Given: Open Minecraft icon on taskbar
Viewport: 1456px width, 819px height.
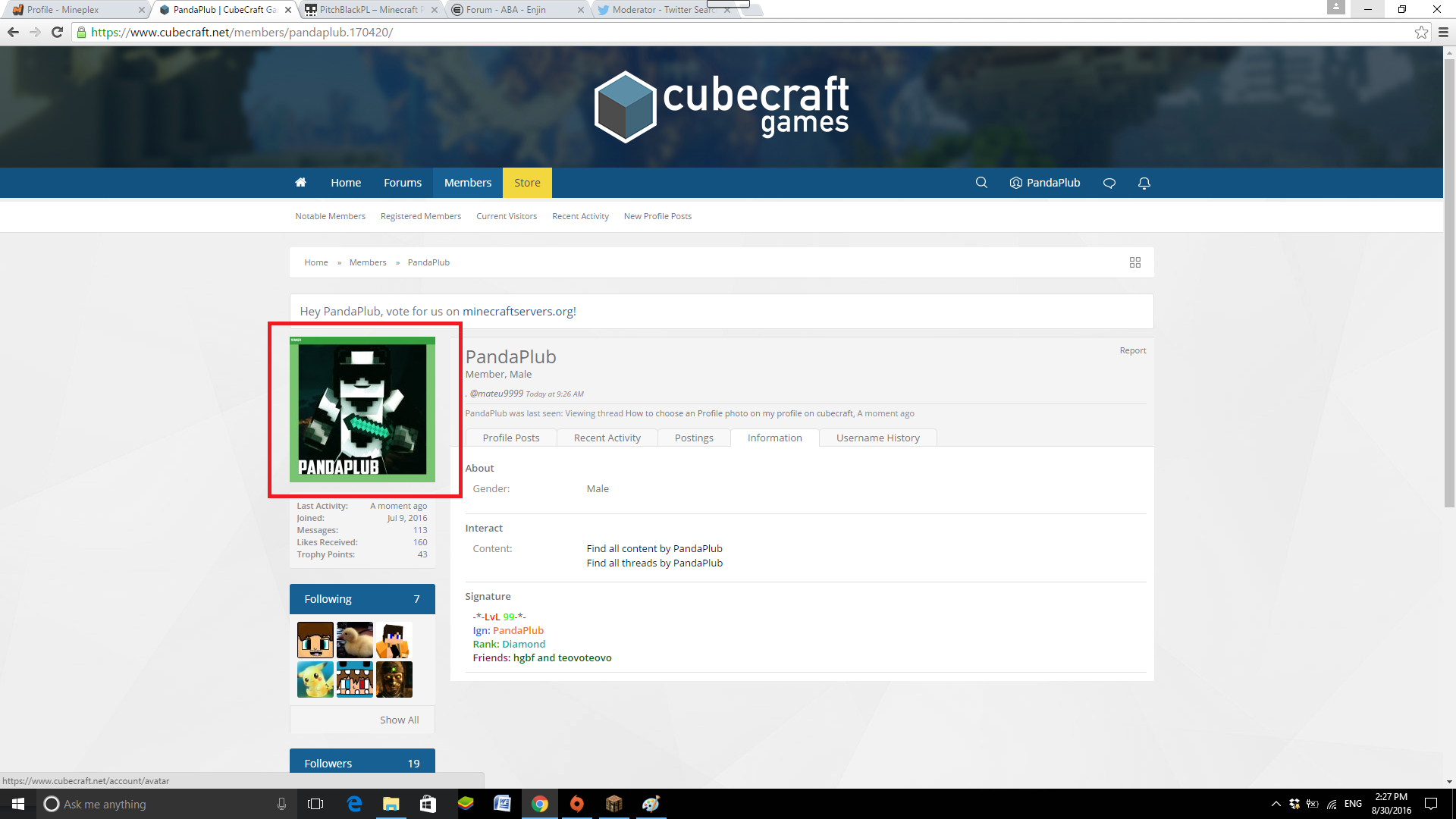Looking at the screenshot, I should [614, 804].
